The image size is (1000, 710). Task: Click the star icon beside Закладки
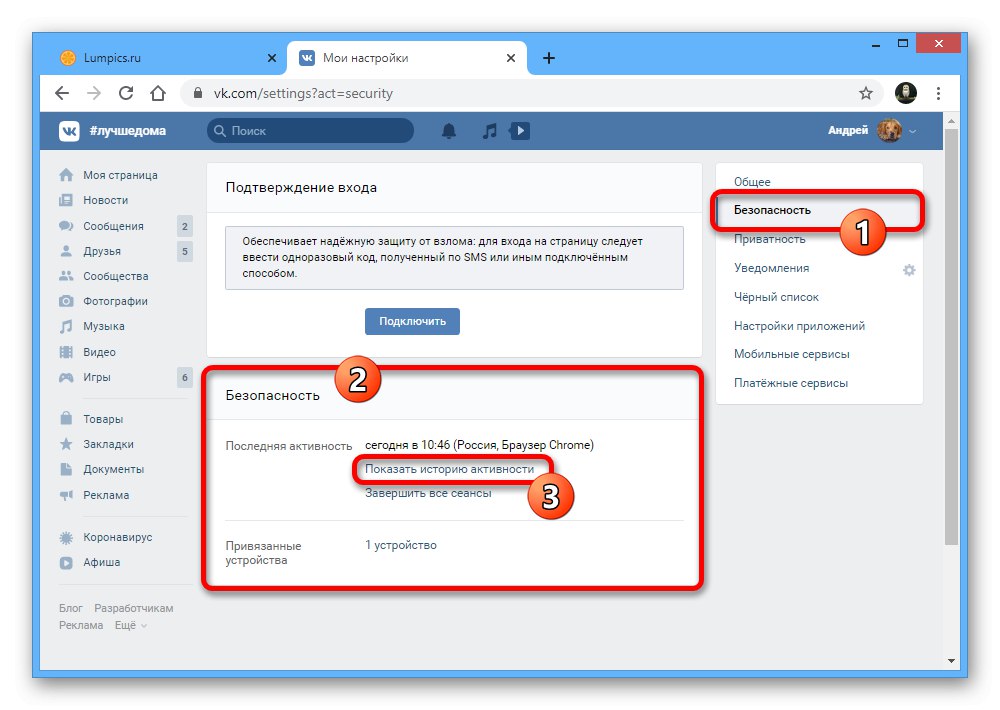(66, 444)
